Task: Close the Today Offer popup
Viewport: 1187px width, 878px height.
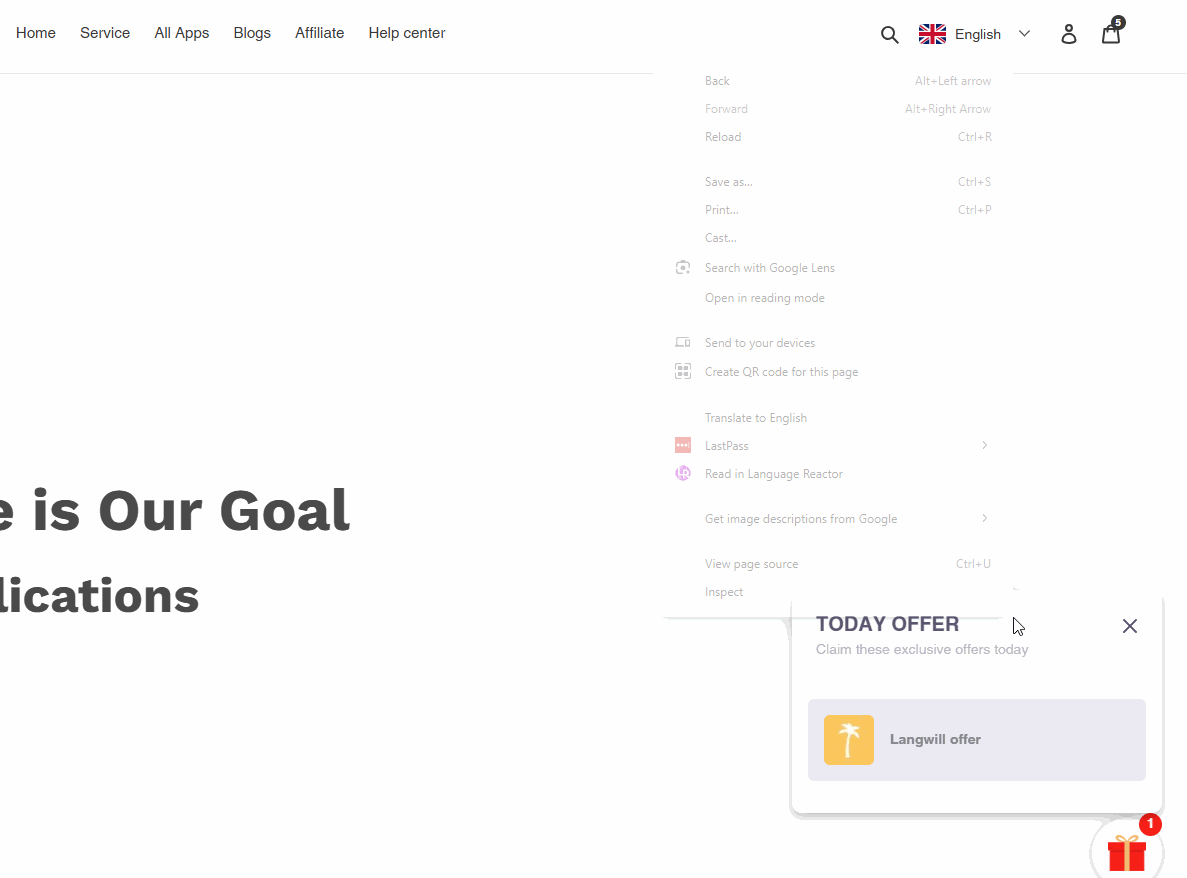Action: [1129, 626]
